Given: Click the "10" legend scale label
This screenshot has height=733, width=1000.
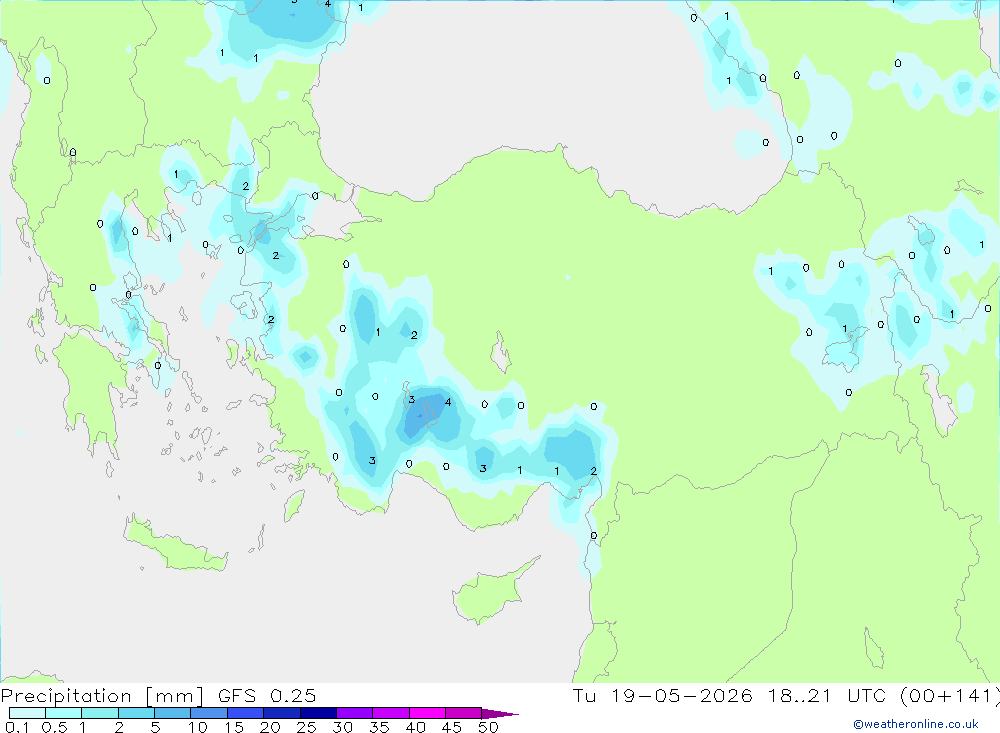Looking at the screenshot, I should tap(198, 727).
